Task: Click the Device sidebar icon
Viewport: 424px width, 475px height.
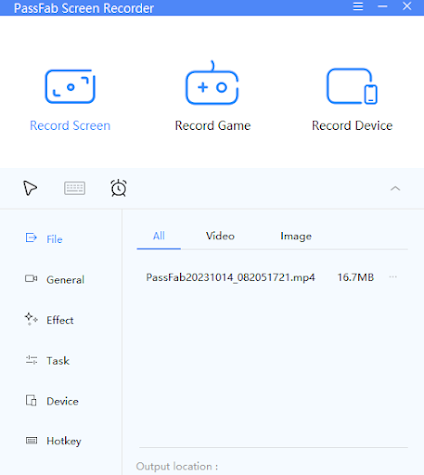Action: (x=31, y=400)
